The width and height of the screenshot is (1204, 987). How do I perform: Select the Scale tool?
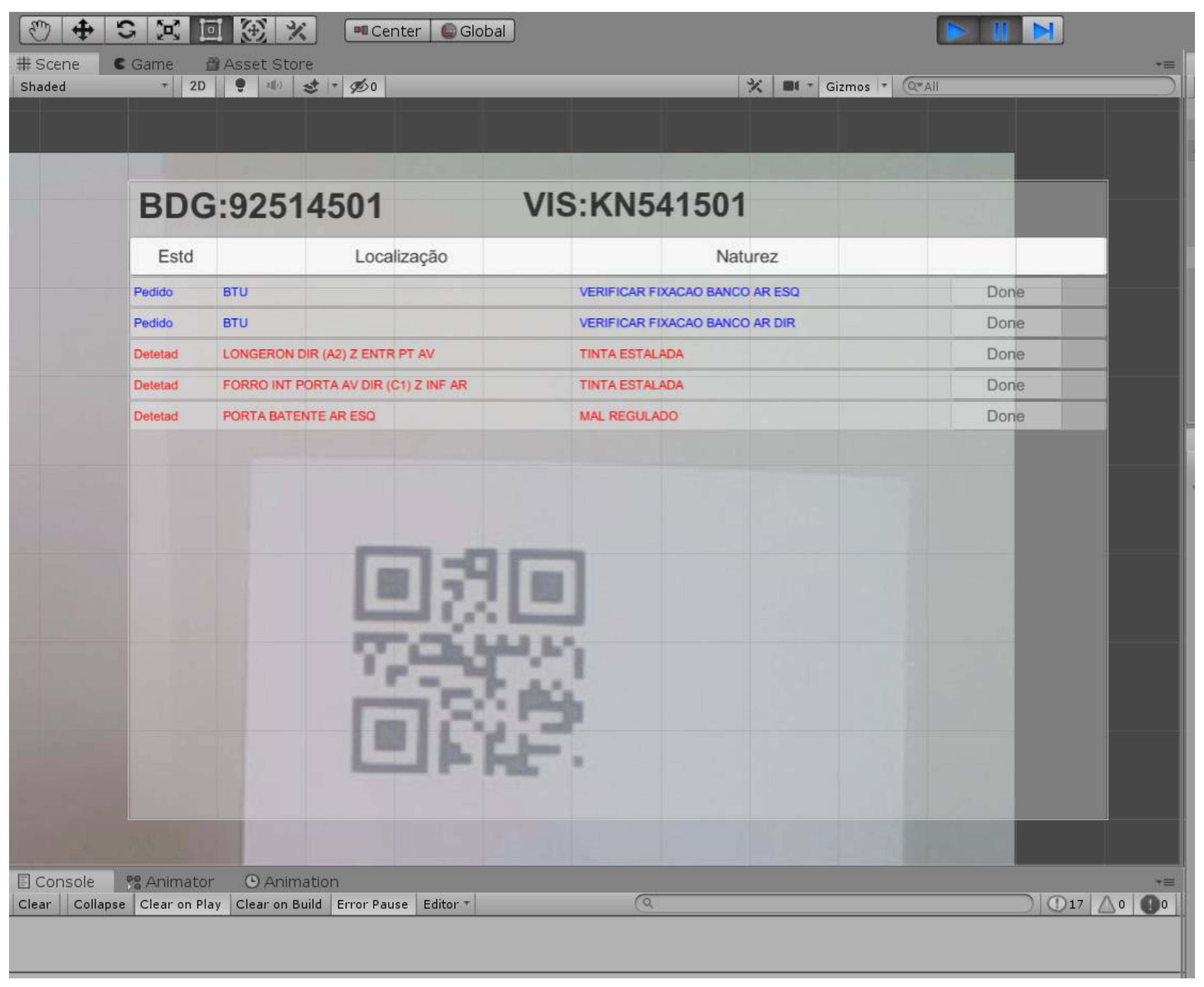pos(168,30)
